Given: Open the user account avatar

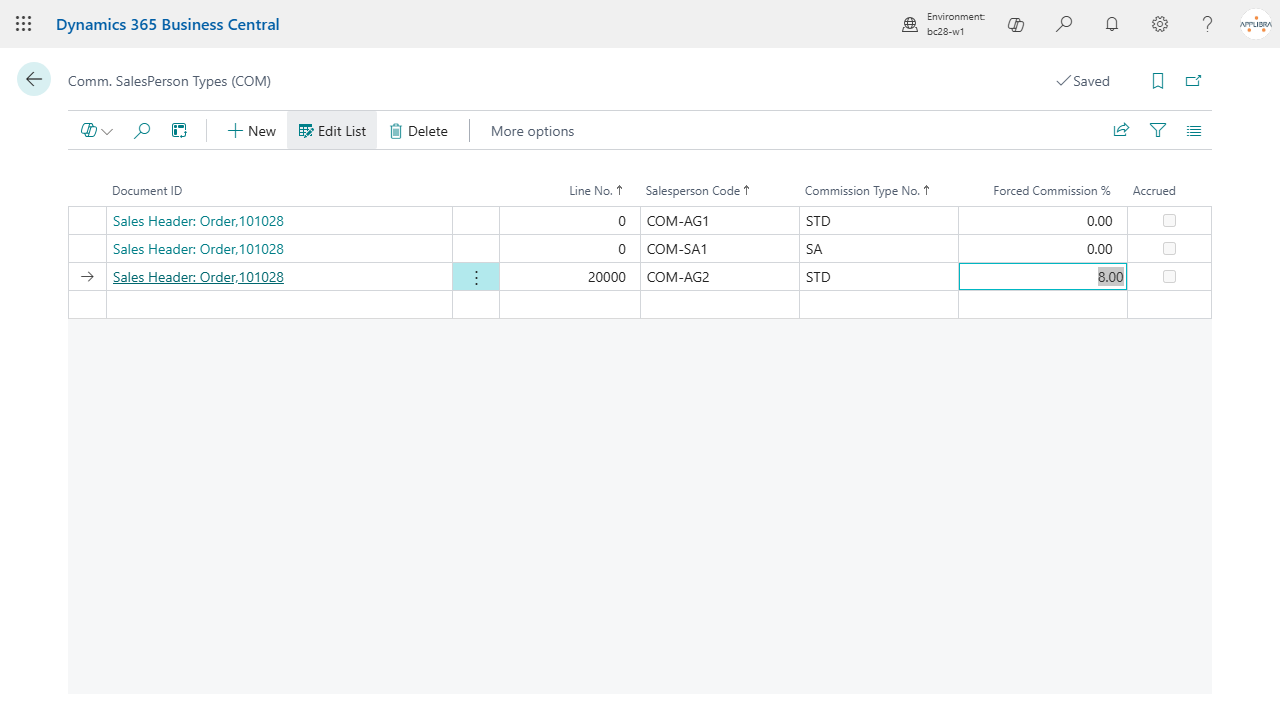Looking at the screenshot, I should click(x=1256, y=24).
